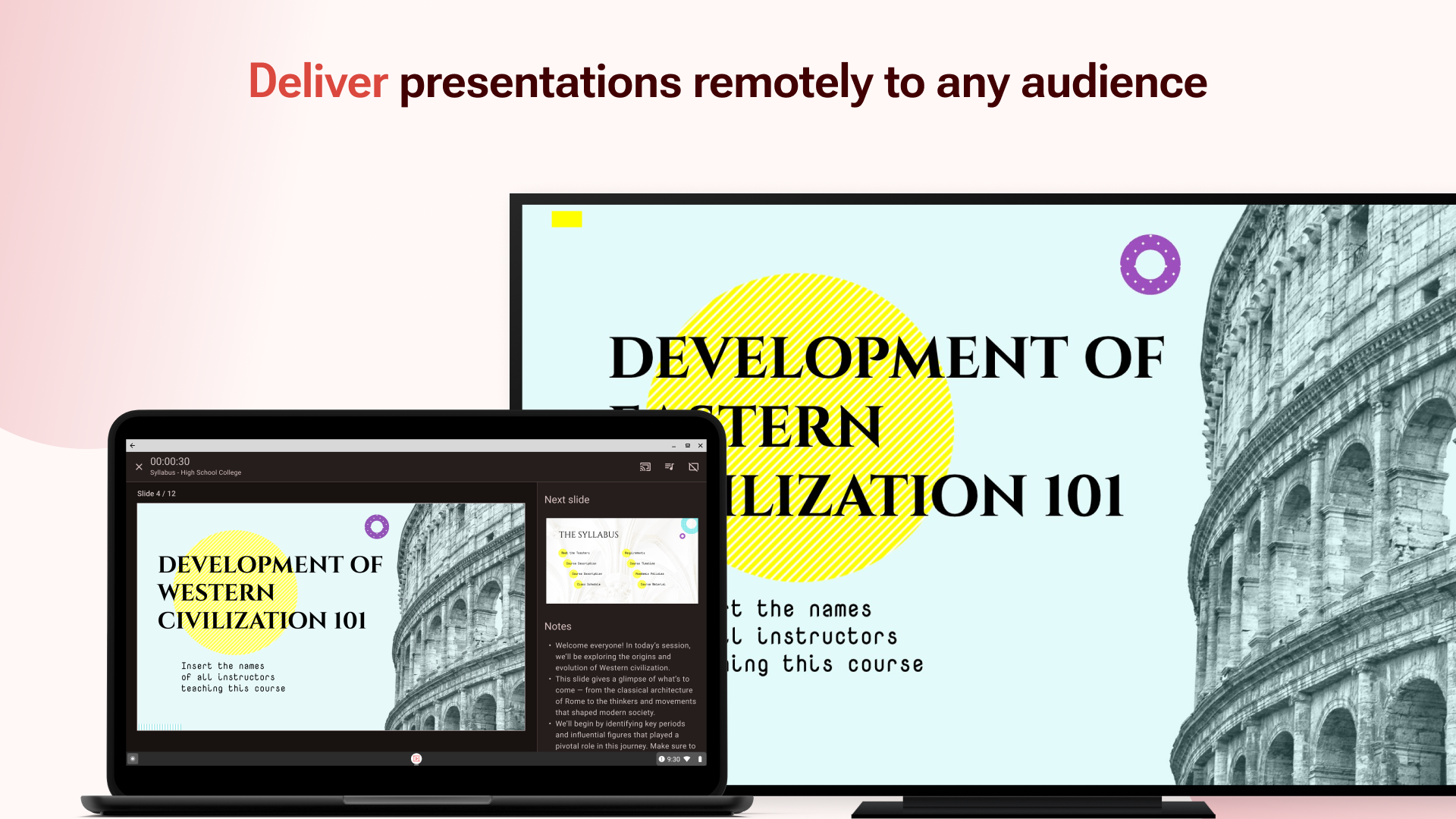The height and width of the screenshot is (819, 1456).
Task: Click the Notes section heading
Action: (x=557, y=626)
